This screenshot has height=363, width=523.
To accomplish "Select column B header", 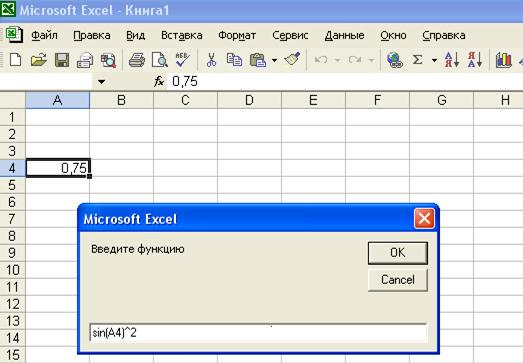I will pyautogui.click(x=121, y=100).
